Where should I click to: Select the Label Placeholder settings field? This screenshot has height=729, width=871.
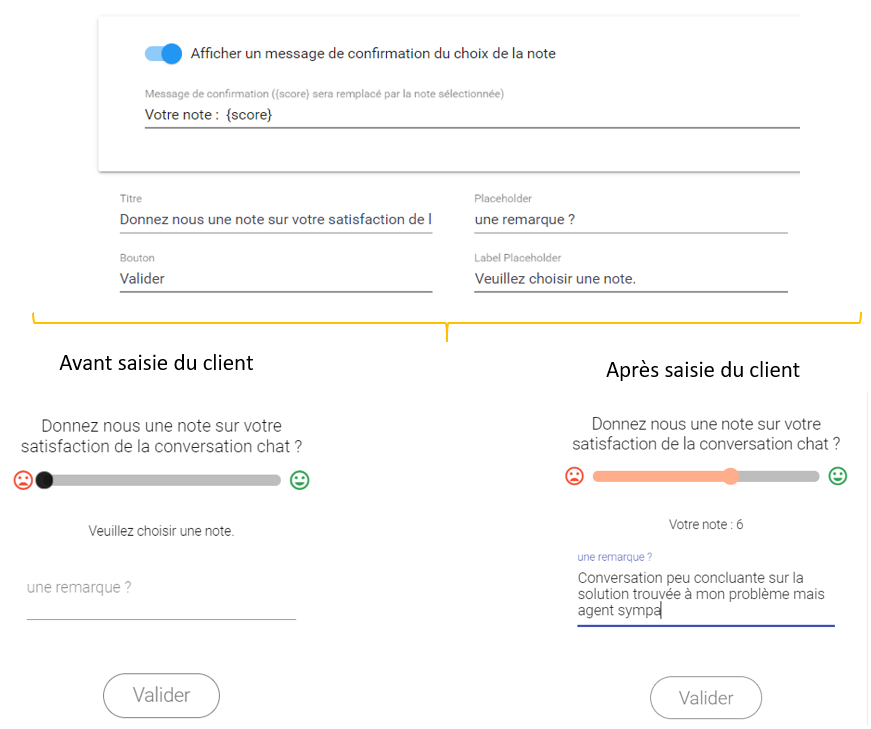click(630, 278)
